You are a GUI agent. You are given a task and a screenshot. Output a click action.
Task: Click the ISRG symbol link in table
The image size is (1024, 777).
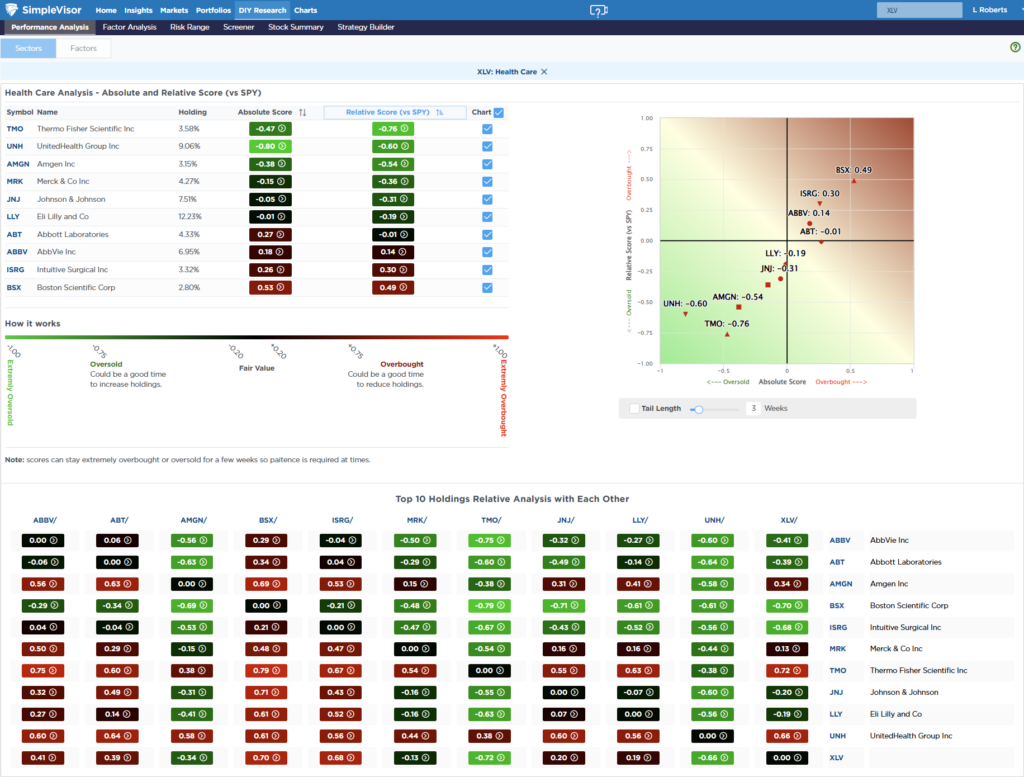pyautogui.click(x=15, y=270)
